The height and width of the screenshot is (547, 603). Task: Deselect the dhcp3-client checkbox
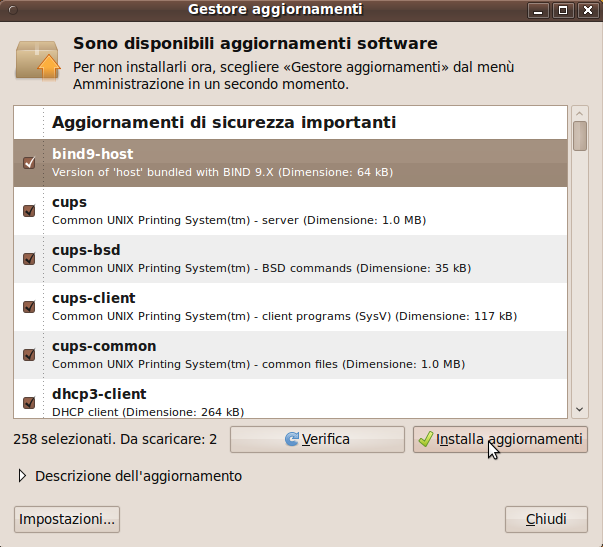pyautogui.click(x=29, y=403)
